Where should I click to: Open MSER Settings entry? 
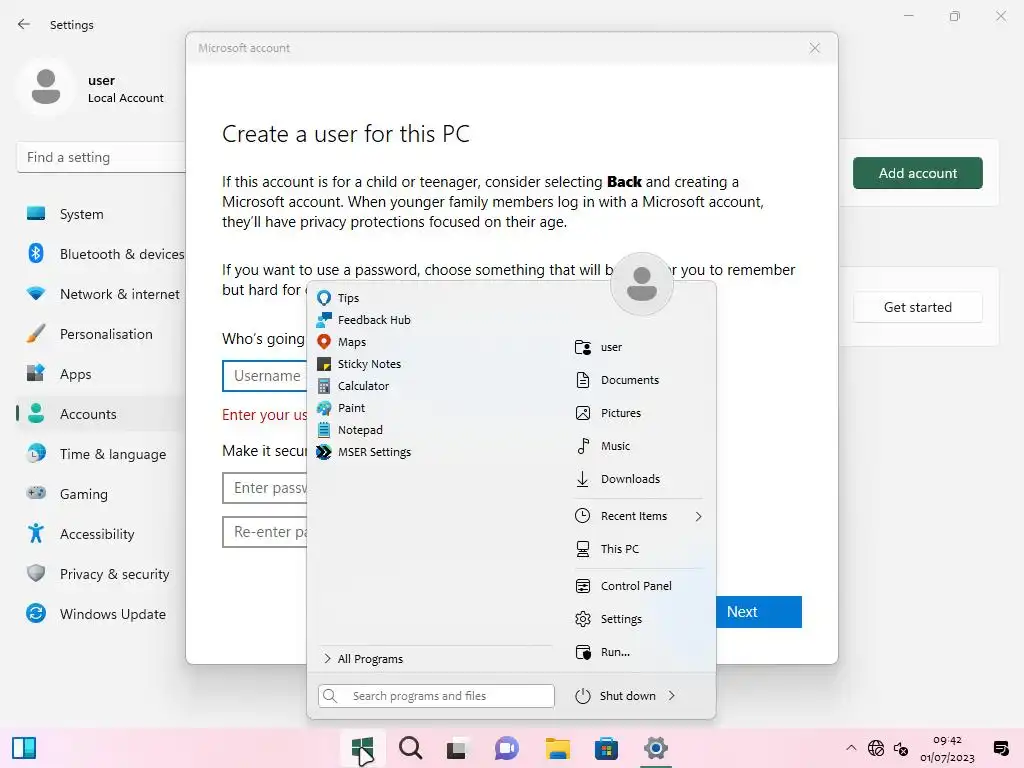point(363,452)
